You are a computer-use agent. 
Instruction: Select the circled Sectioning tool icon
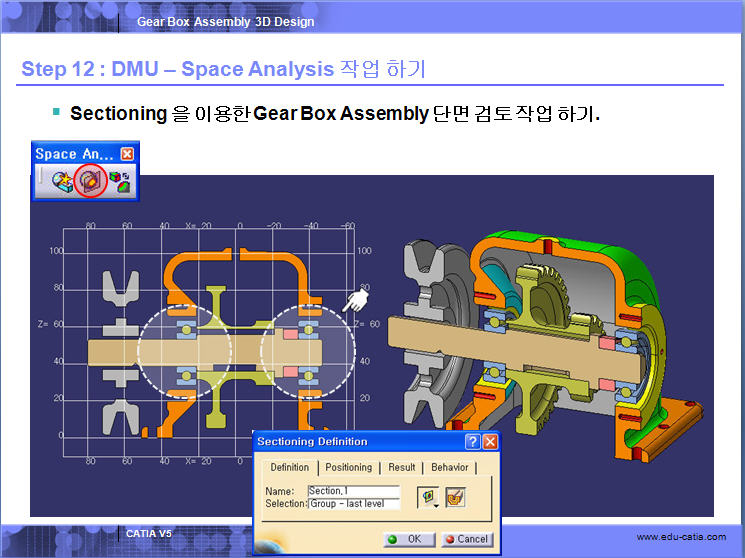pyautogui.click(x=89, y=182)
